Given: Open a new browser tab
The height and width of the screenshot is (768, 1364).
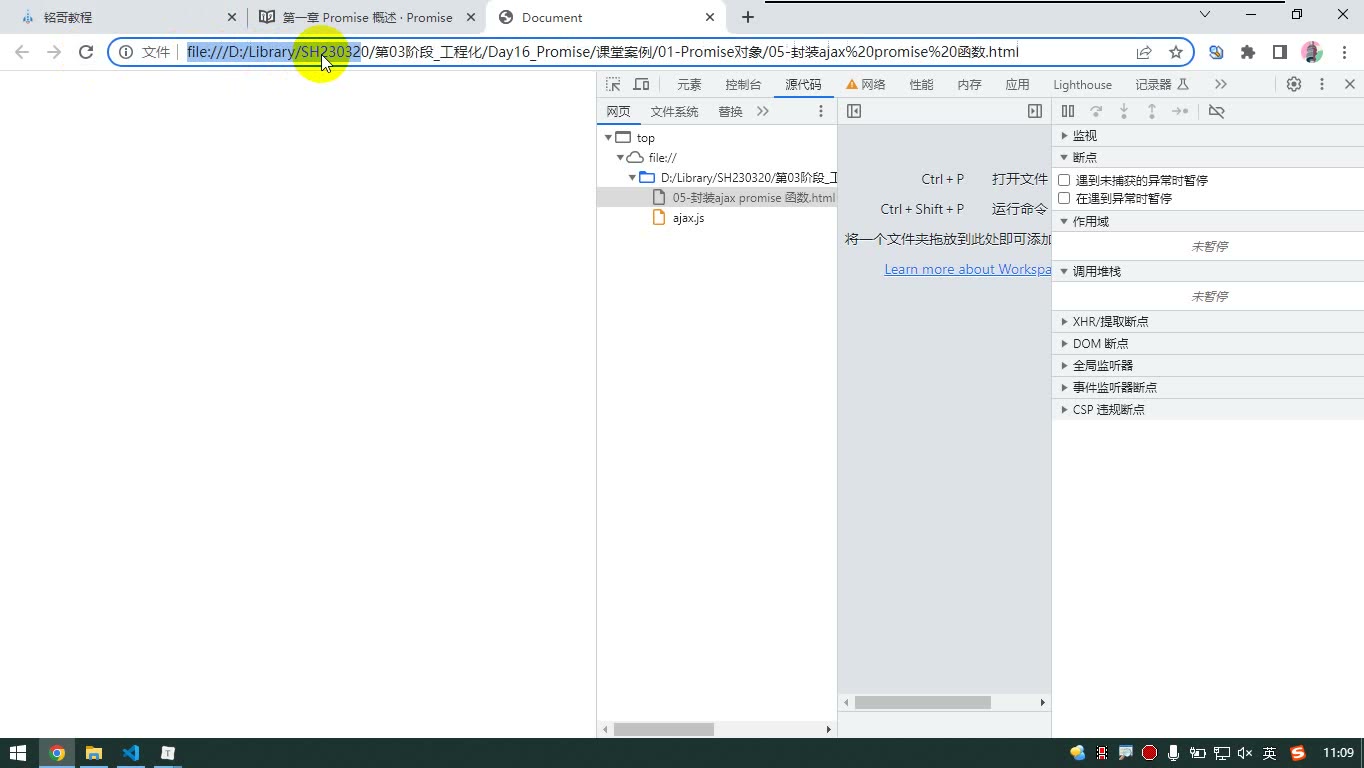Looking at the screenshot, I should point(748,17).
